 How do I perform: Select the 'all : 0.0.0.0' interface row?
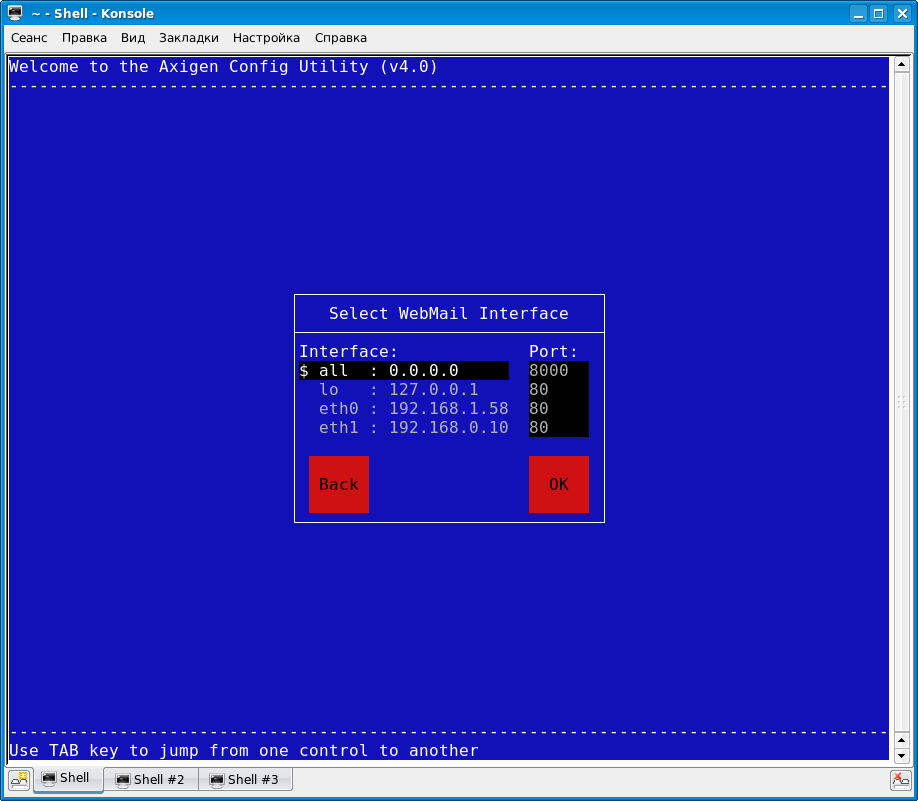(404, 371)
